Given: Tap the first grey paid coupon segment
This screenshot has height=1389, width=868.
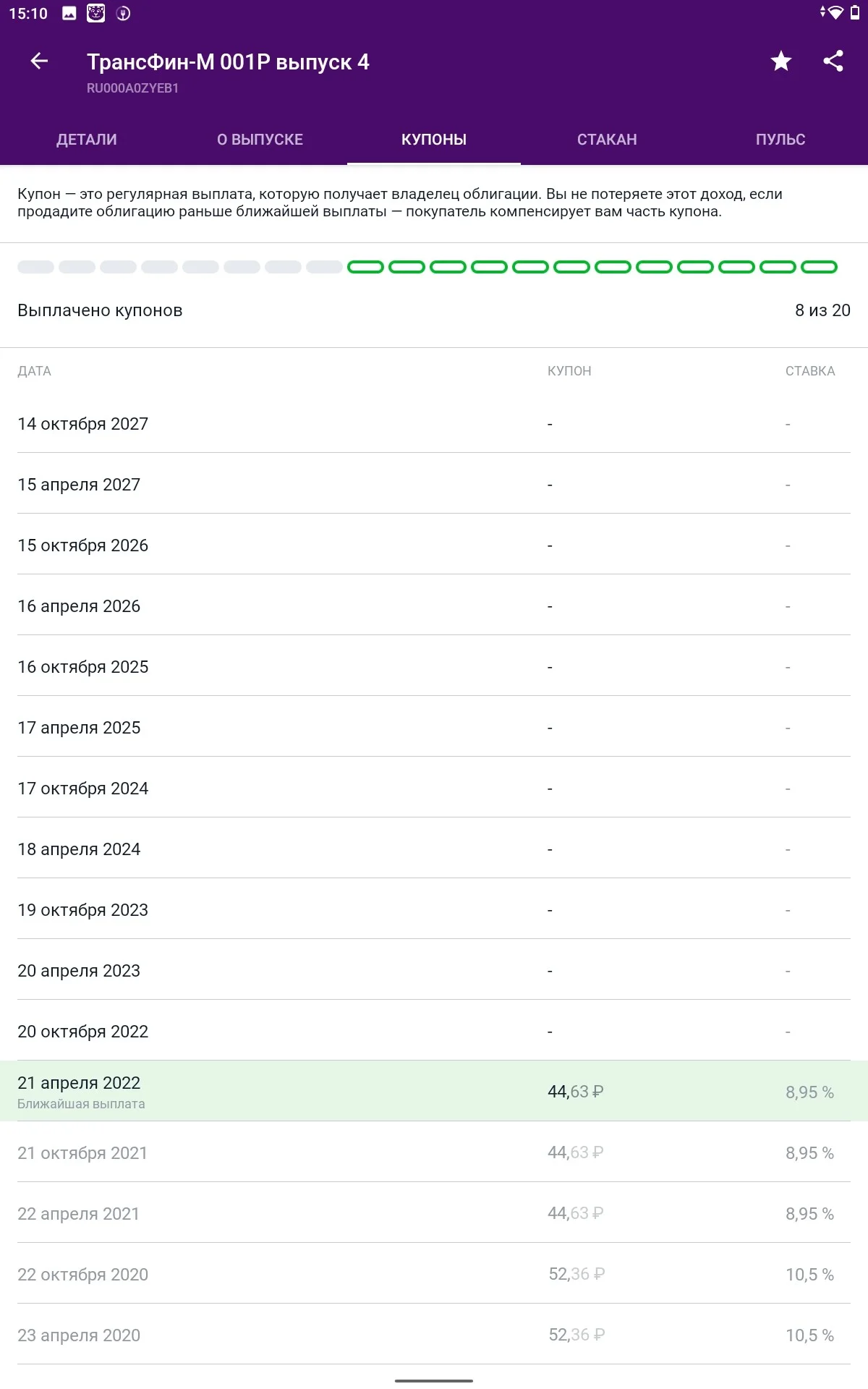Looking at the screenshot, I should 35,267.
